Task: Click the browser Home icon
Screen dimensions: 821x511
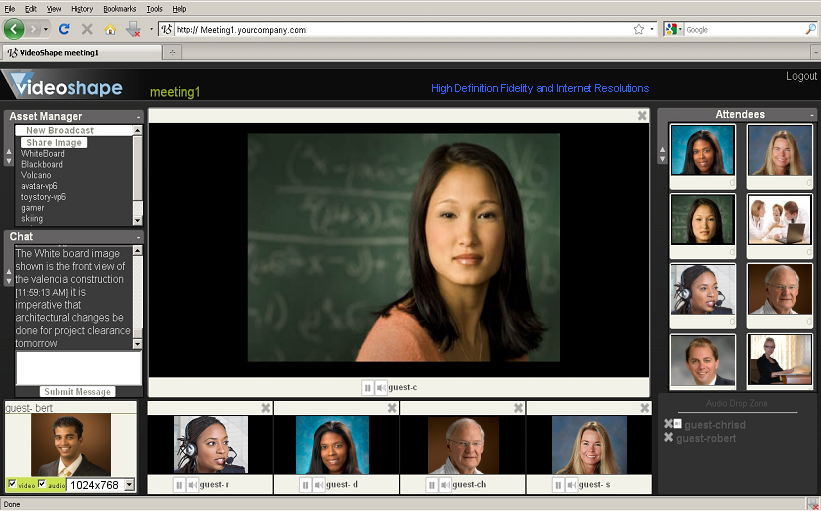Action: (111, 29)
